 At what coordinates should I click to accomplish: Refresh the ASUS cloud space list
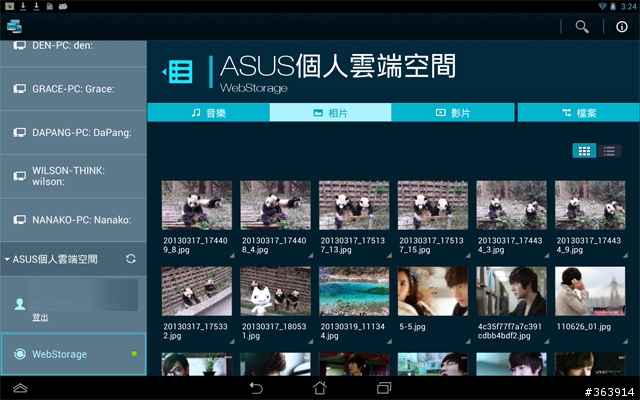(x=131, y=259)
